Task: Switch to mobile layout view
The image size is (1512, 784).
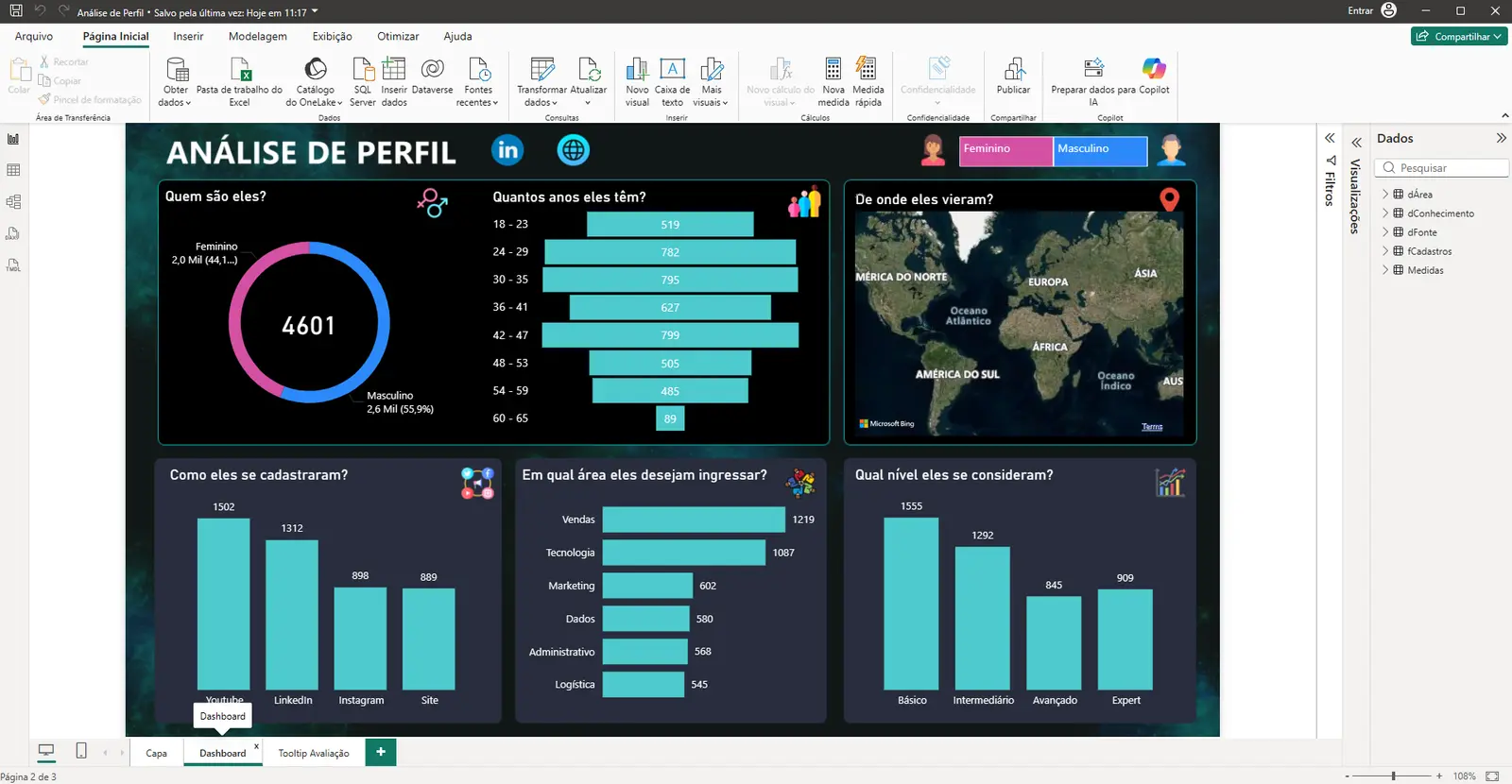Action: click(x=81, y=751)
